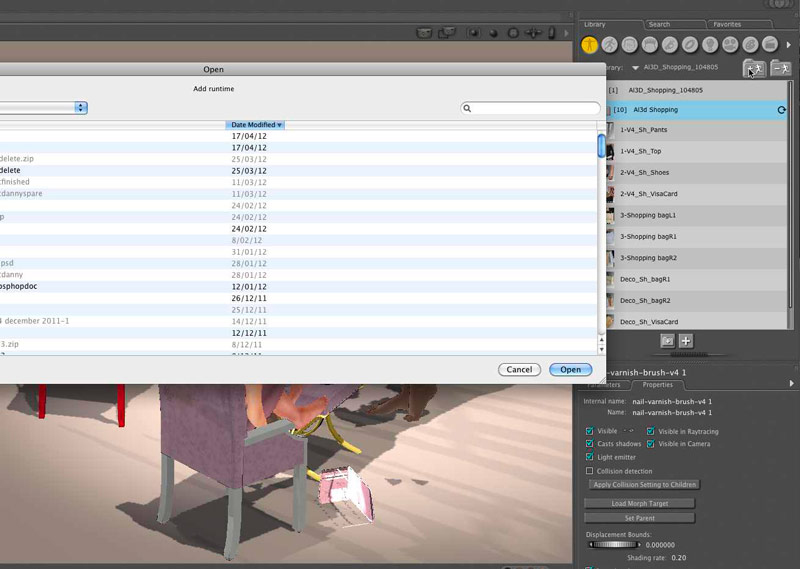Select the Figures library category icon
This screenshot has height=569, width=800.
coord(590,45)
